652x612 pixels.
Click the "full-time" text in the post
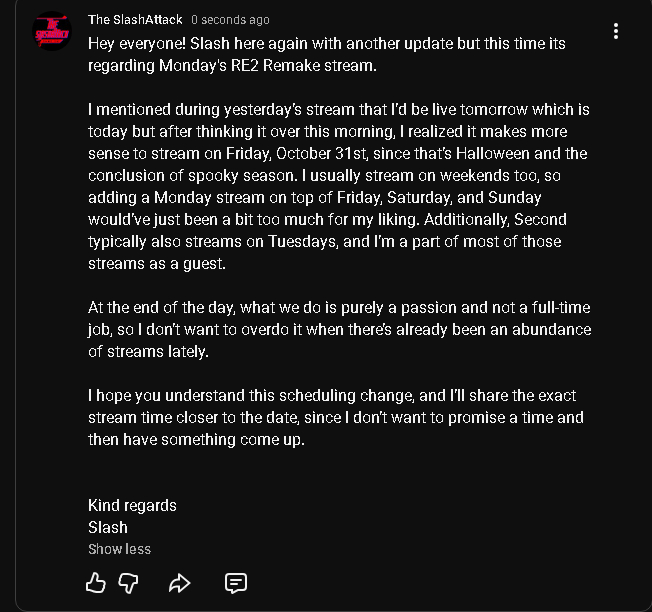554,307
